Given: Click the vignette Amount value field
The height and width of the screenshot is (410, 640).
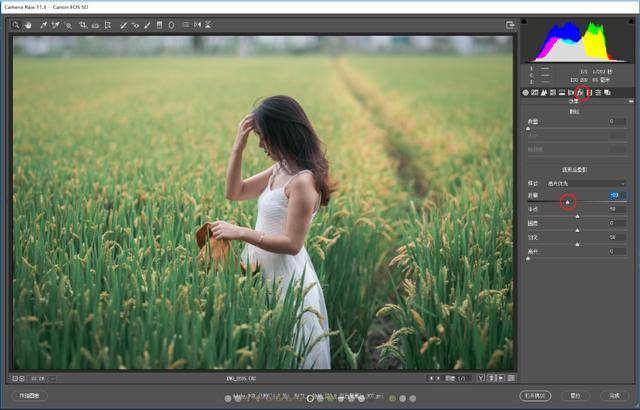Looking at the screenshot, I should [614, 193].
